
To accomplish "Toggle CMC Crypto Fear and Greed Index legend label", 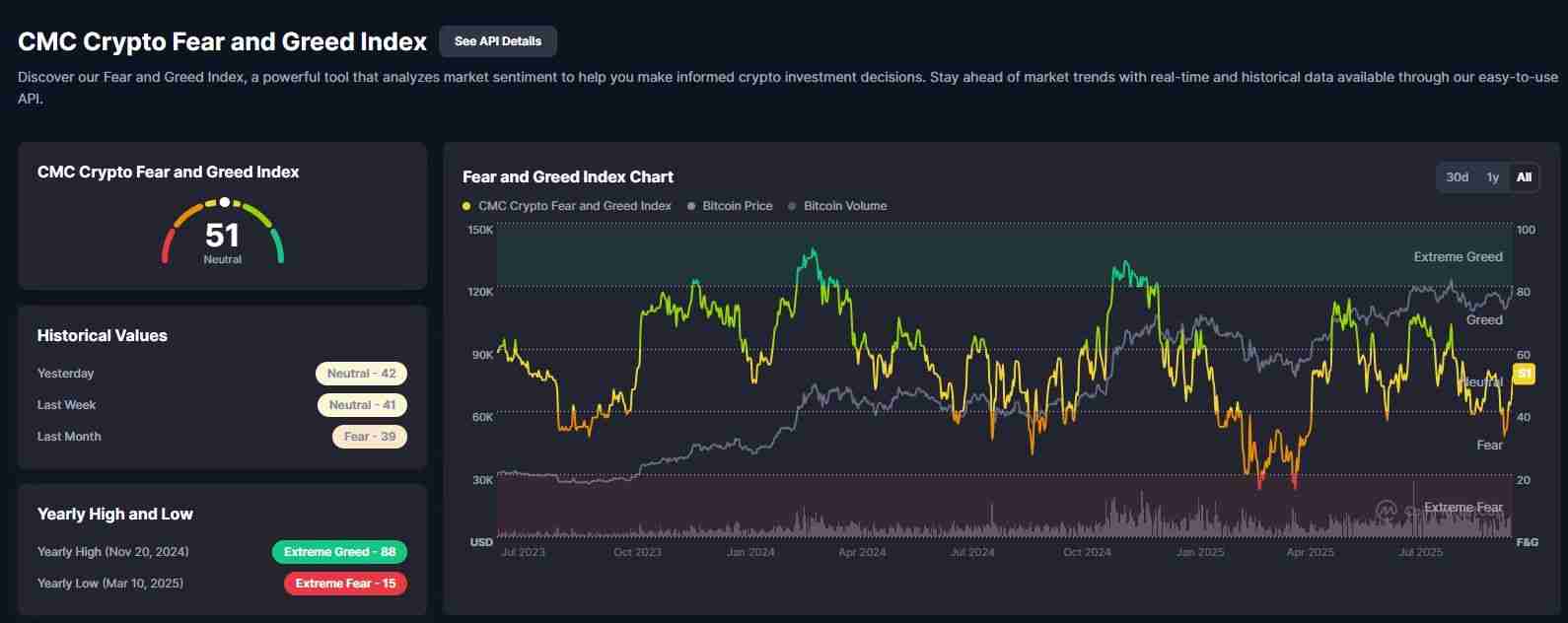I will tap(574, 206).
